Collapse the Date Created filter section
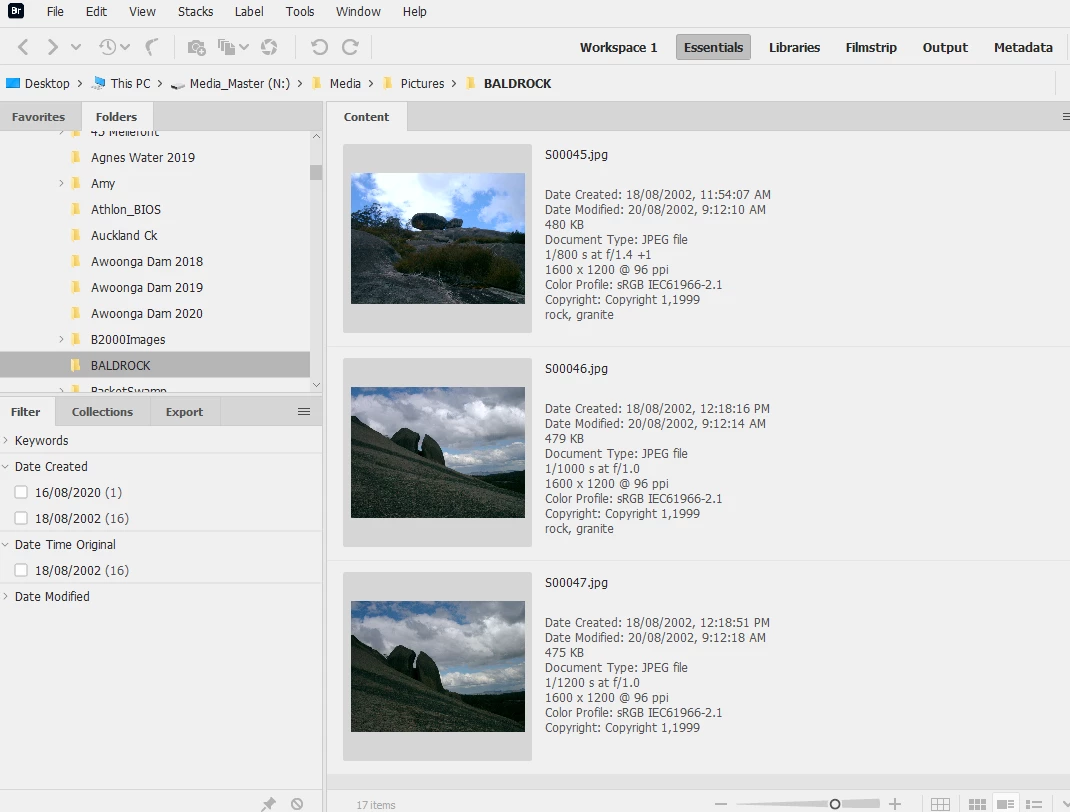Screen dimensions: 1070x812 5,466
